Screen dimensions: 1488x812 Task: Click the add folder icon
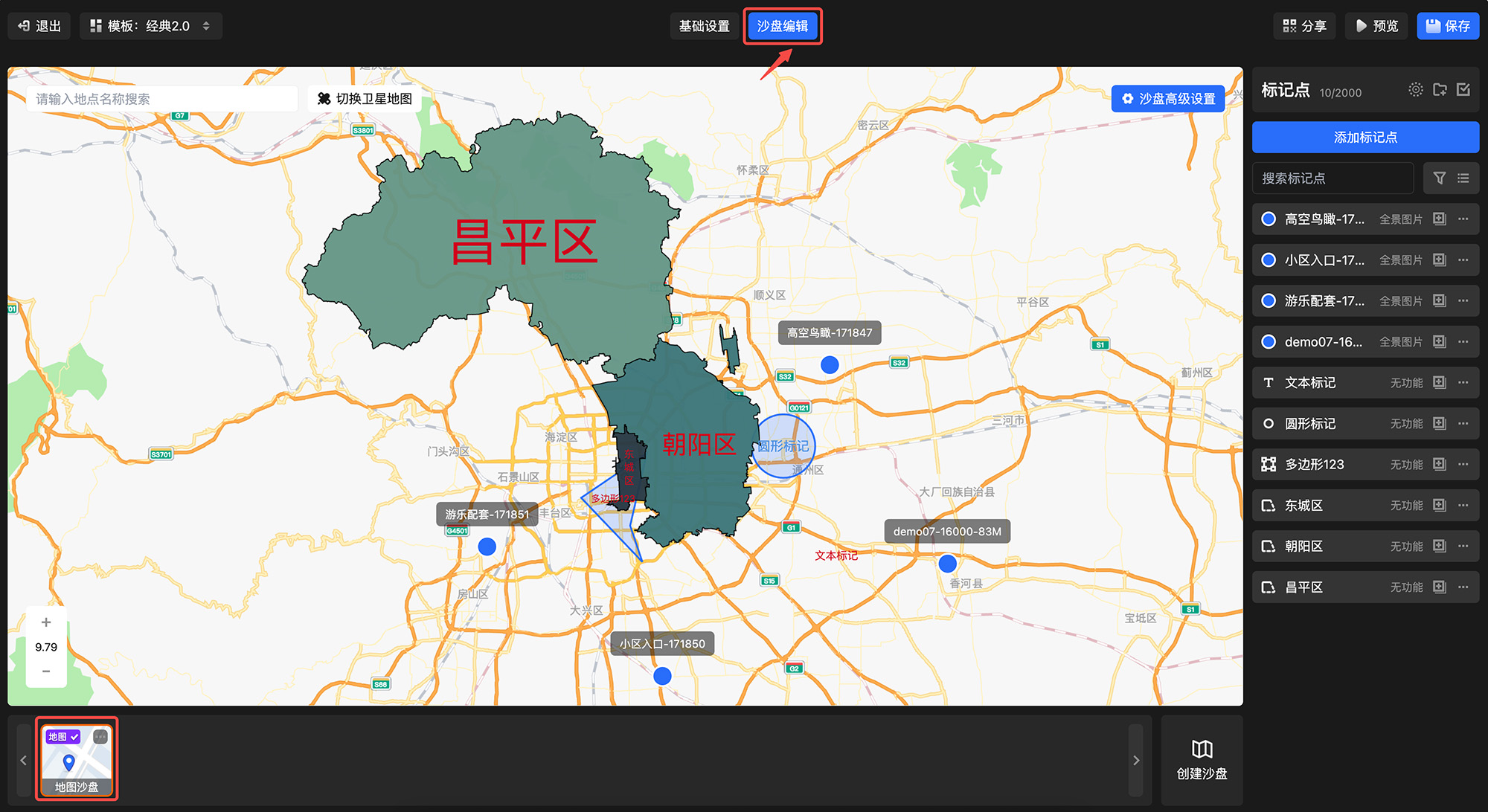click(1440, 90)
